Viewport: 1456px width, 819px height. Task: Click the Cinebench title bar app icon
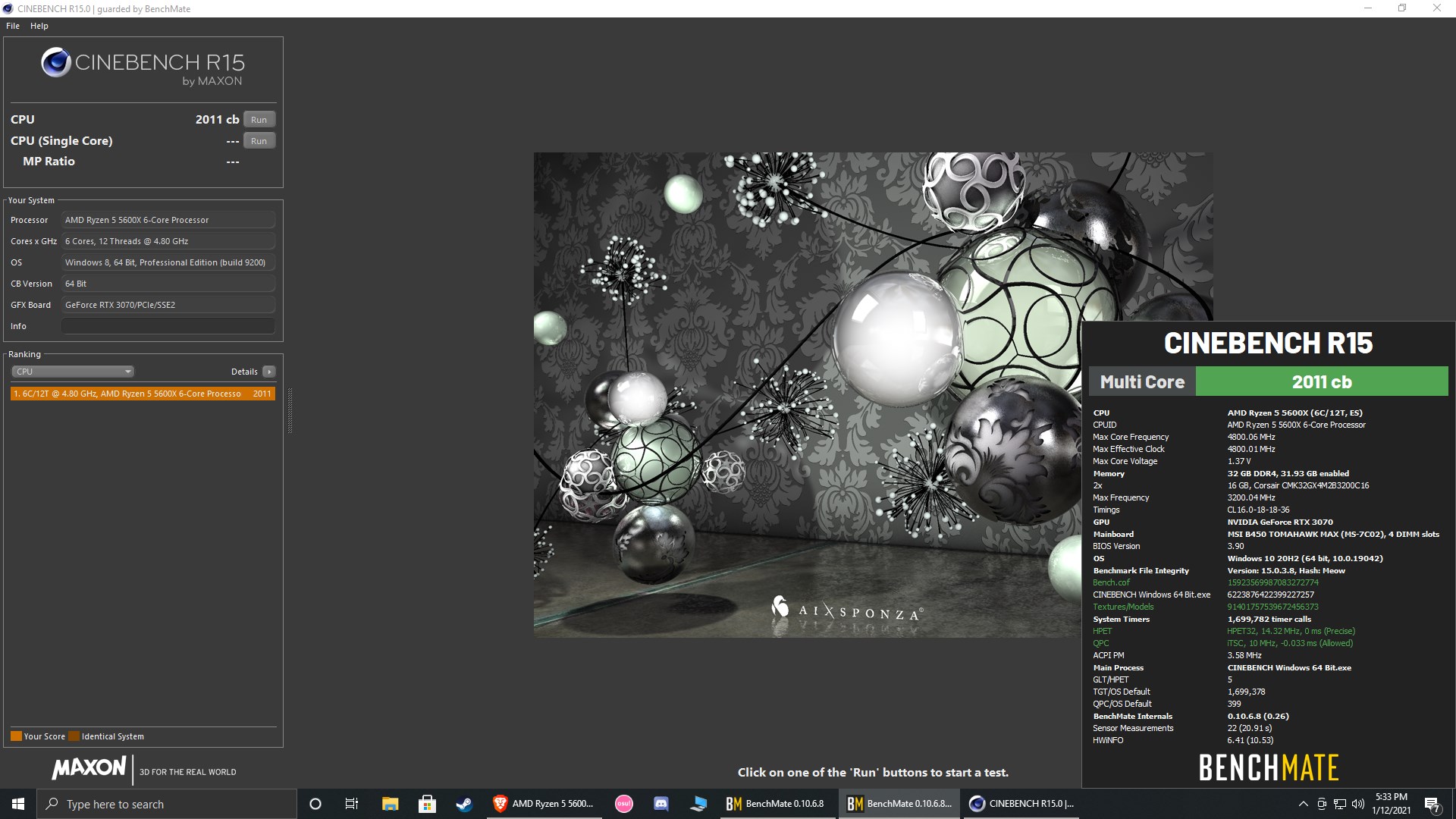click(8, 8)
